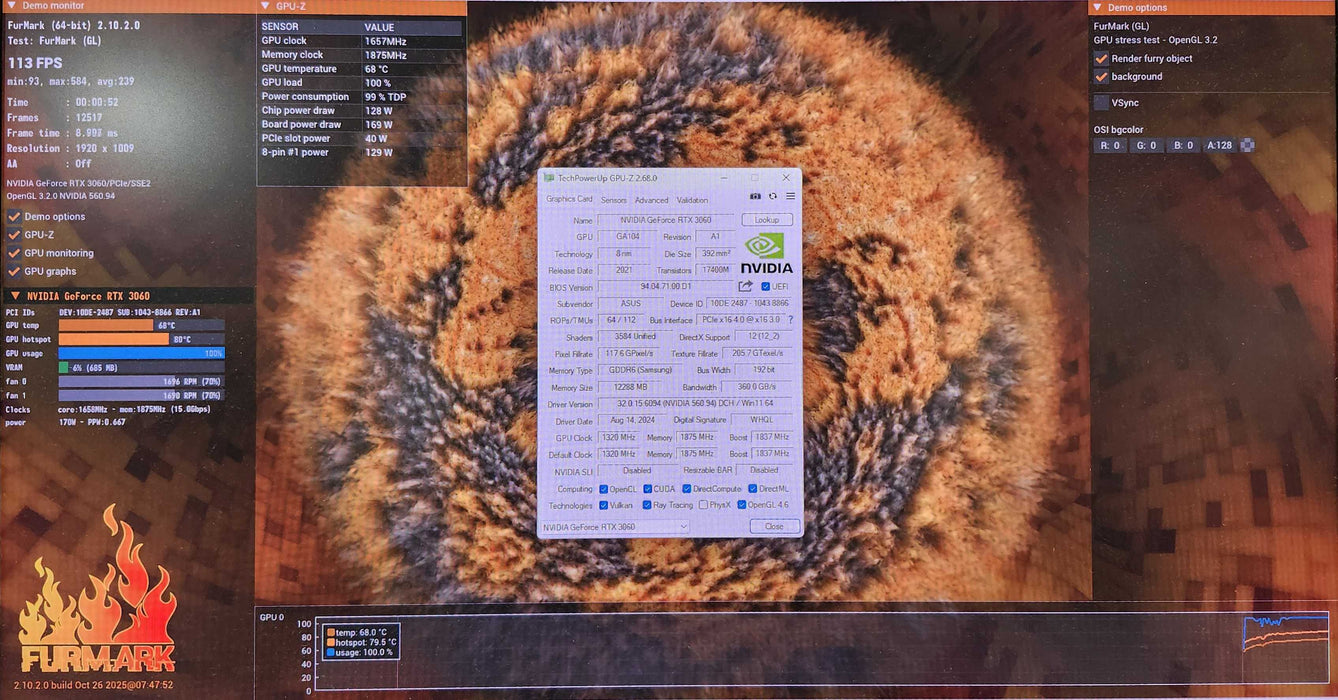Screen dimensions: 1338x700
Task: Switch to the Sensors tab
Action: [x=613, y=200]
